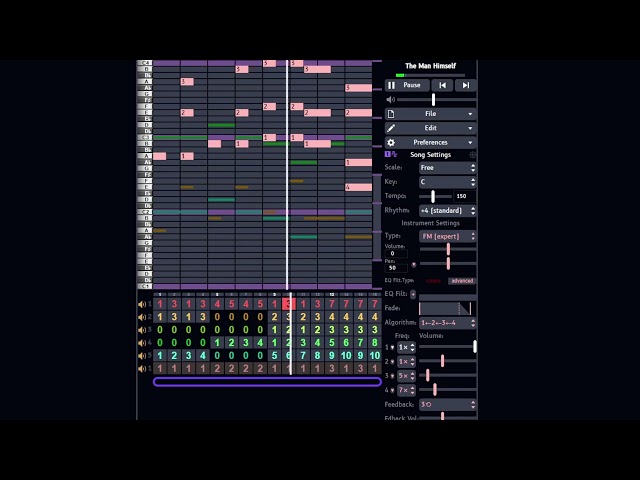640x480 pixels.
Task: Open operator 4 frequency selector 7×
Action: coord(406,390)
